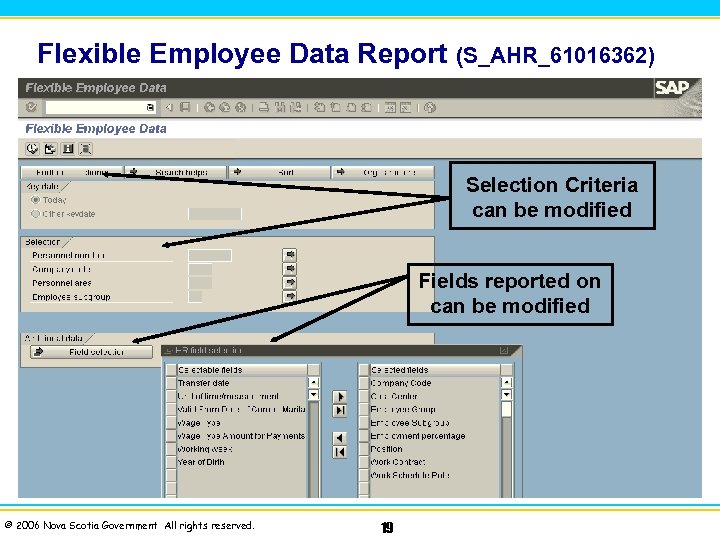
Task: Click the Help icon at the toolbar end
Action: (x=430, y=107)
